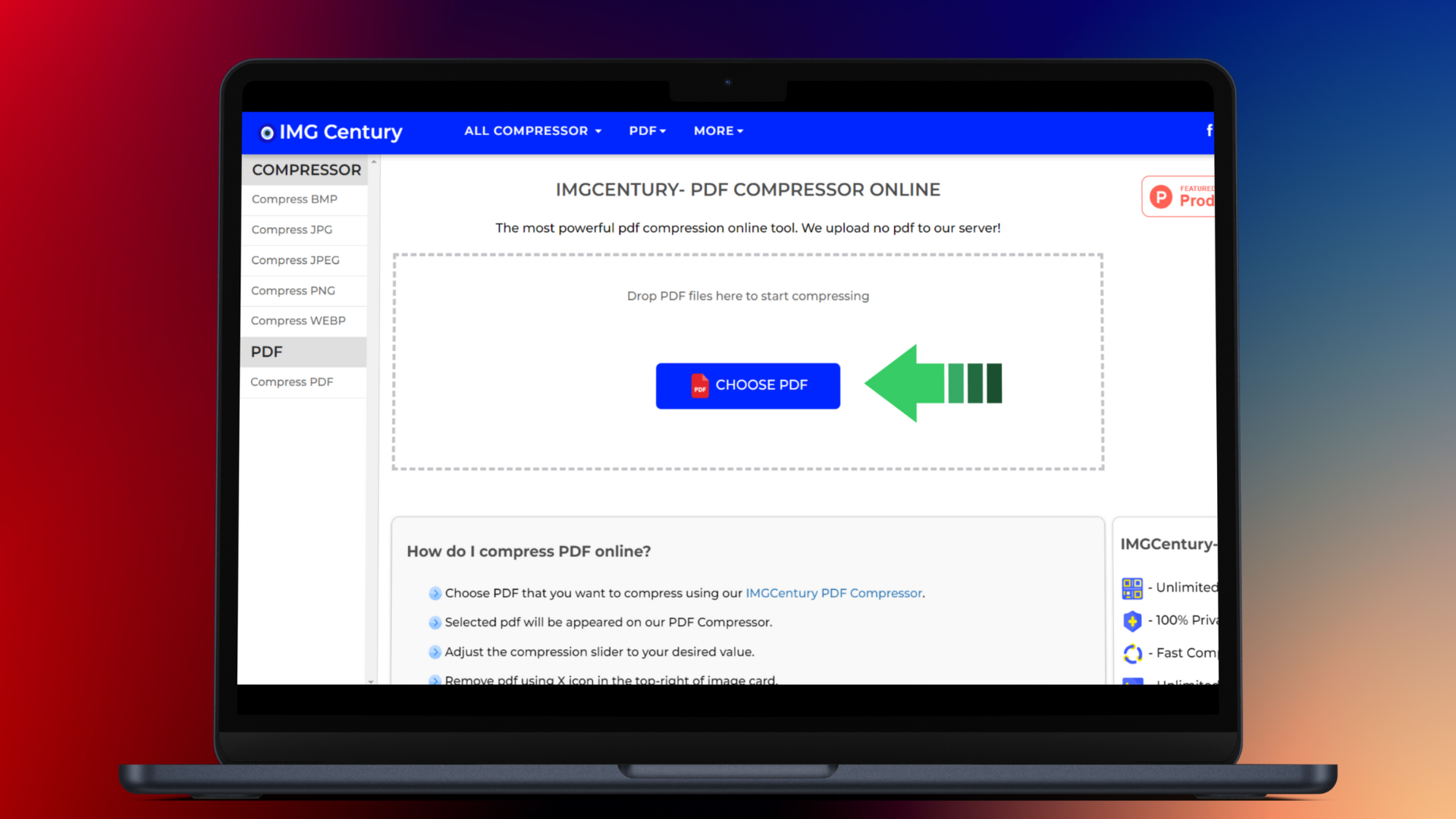Open Compress BMP in sidebar
Screen dimensions: 1456x819
pos(304,199)
